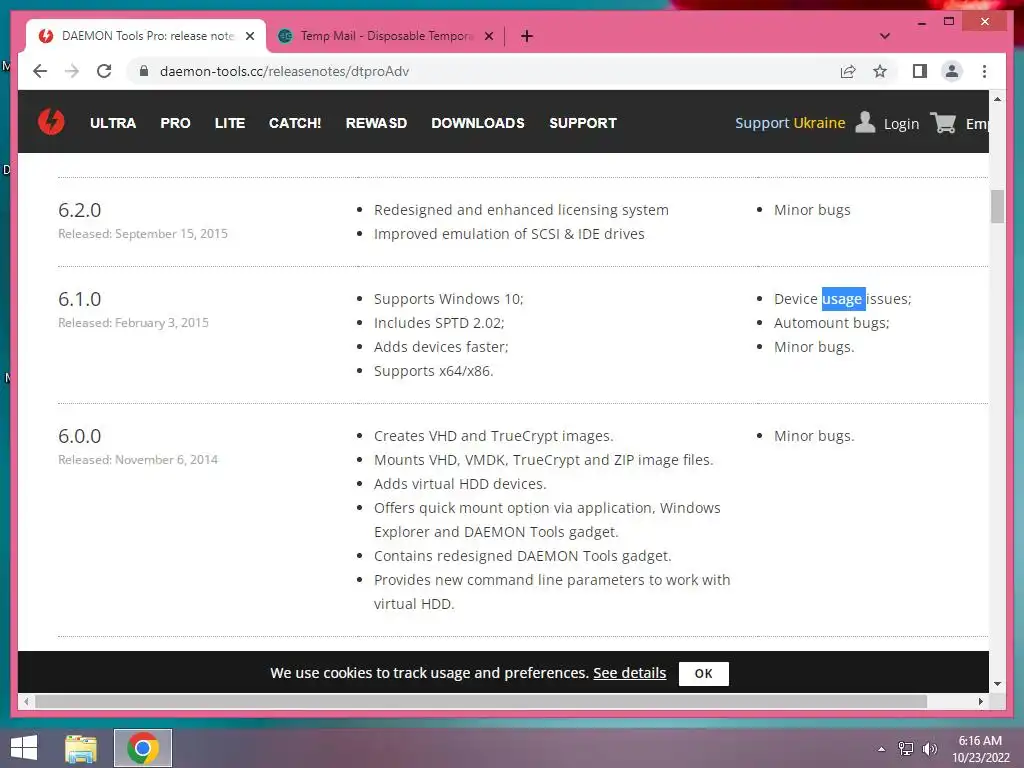Screen dimensions: 1024x768
Task: Click horizontal scrollbar right arrow
Action: tap(980, 701)
